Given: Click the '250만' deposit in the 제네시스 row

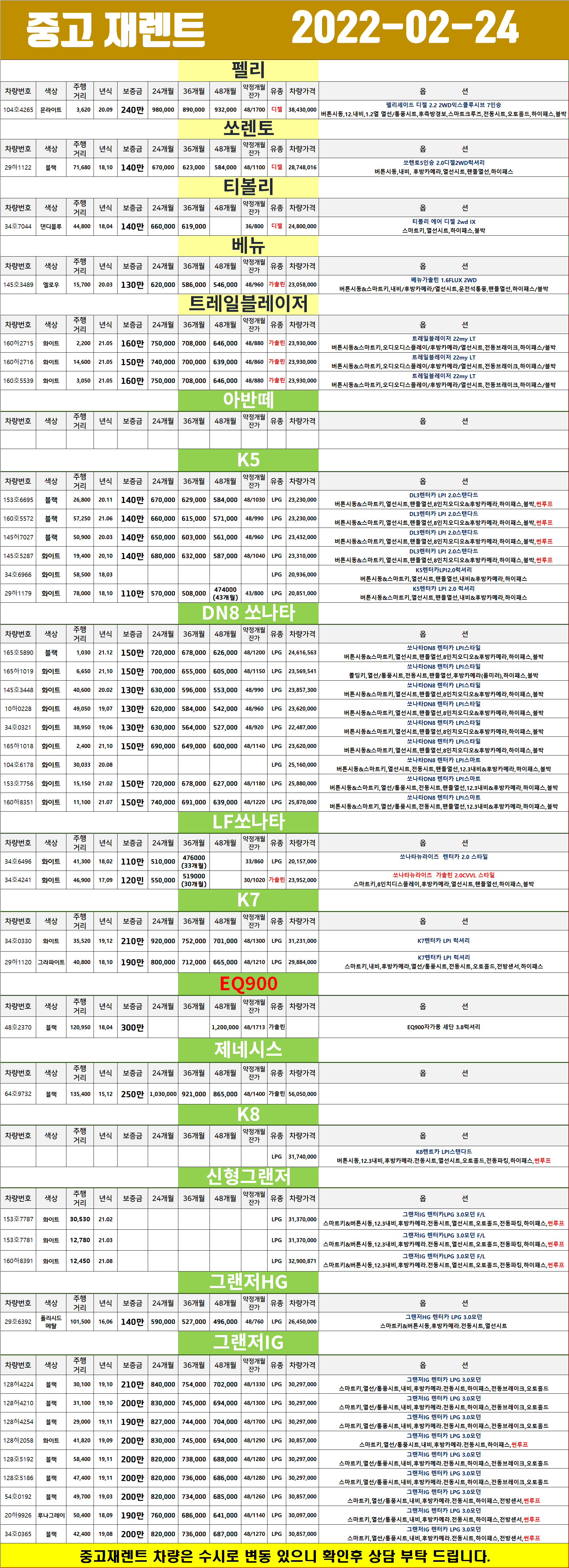Looking at the screenshot, I should point(132,1094).
